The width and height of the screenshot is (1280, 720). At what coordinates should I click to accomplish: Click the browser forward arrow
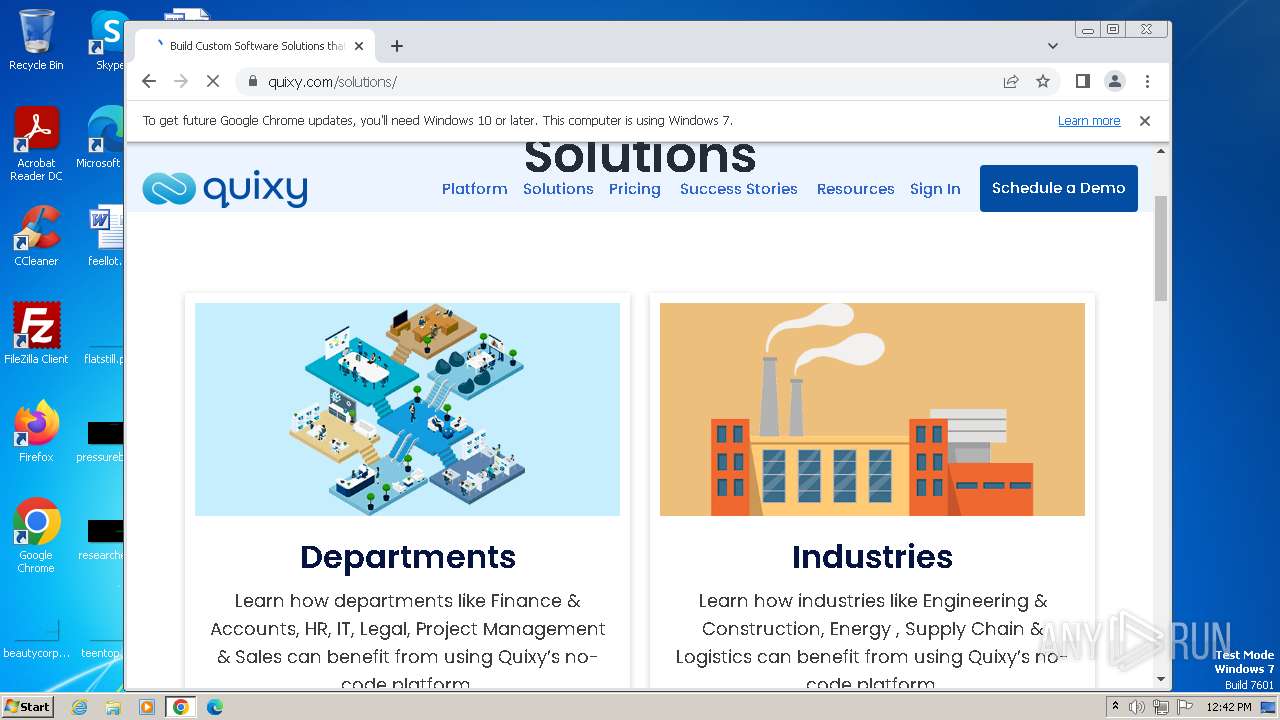(181, 82)
